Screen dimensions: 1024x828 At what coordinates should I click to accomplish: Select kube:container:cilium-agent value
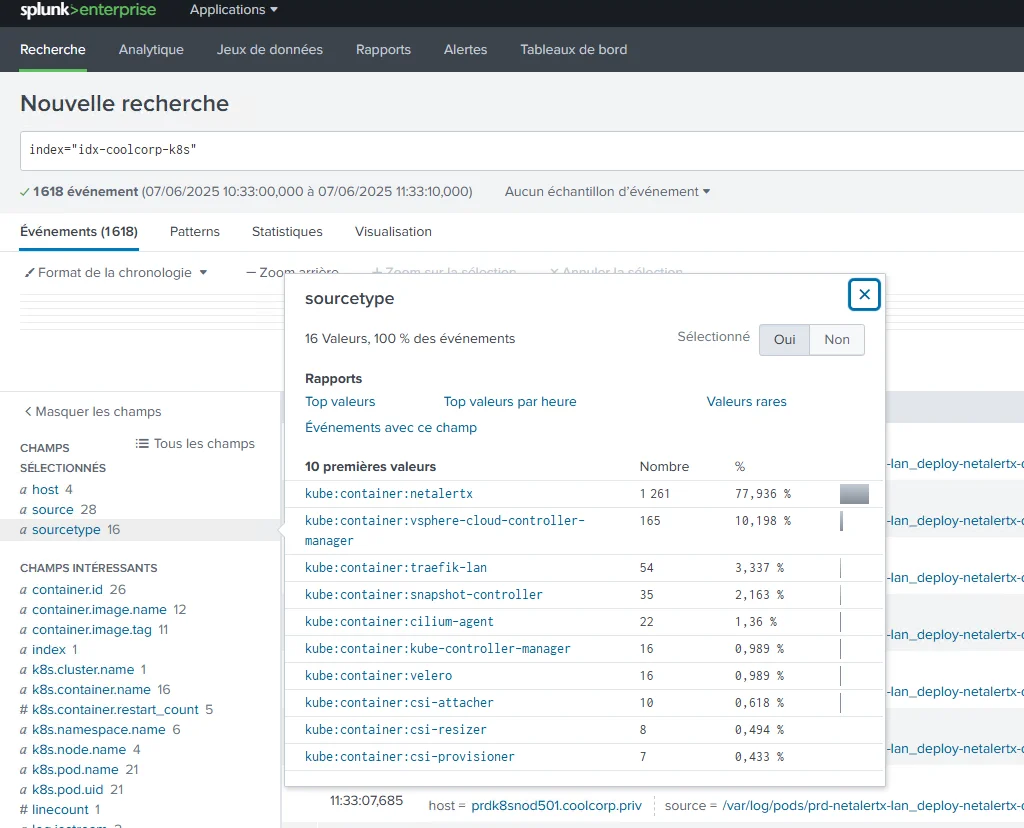click(x=399, y=622)
